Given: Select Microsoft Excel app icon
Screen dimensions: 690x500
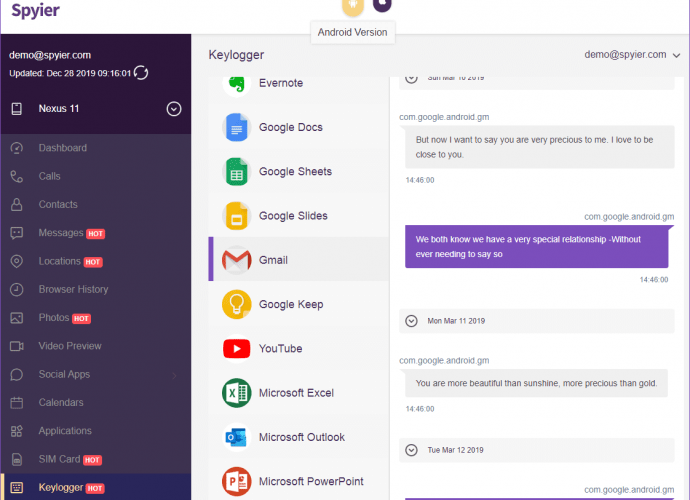Looking at the screenshot, I should (x=237, y=393).
